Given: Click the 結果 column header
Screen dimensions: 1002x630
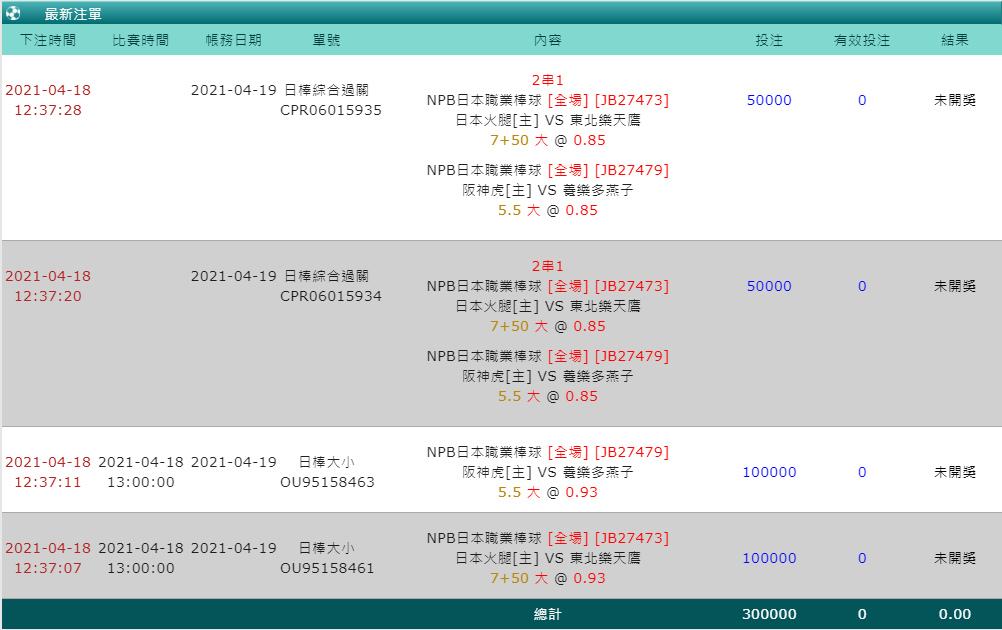Looking at the screenshot, I should point(955,40).
